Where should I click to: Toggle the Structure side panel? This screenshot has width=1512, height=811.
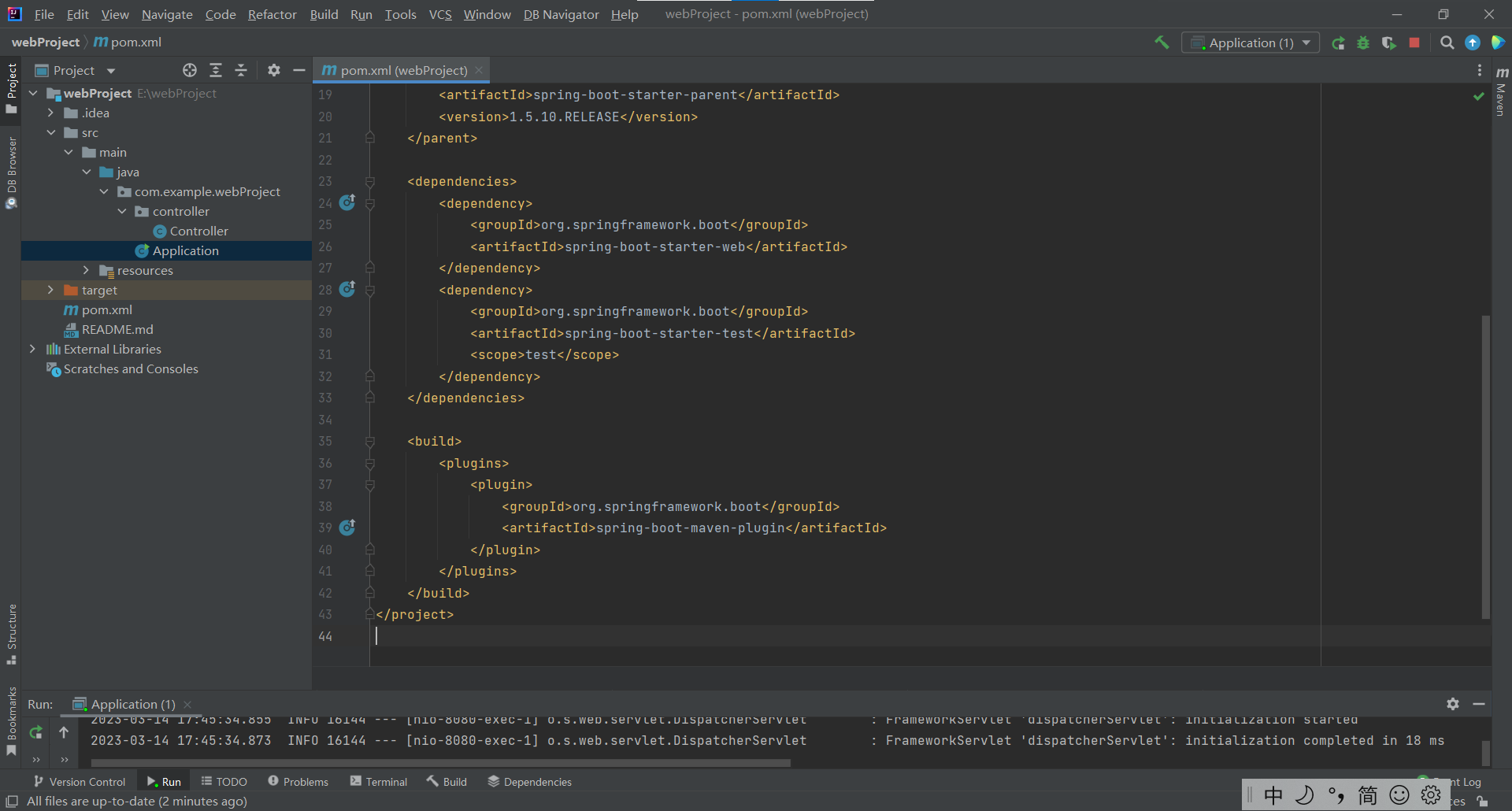12,633
